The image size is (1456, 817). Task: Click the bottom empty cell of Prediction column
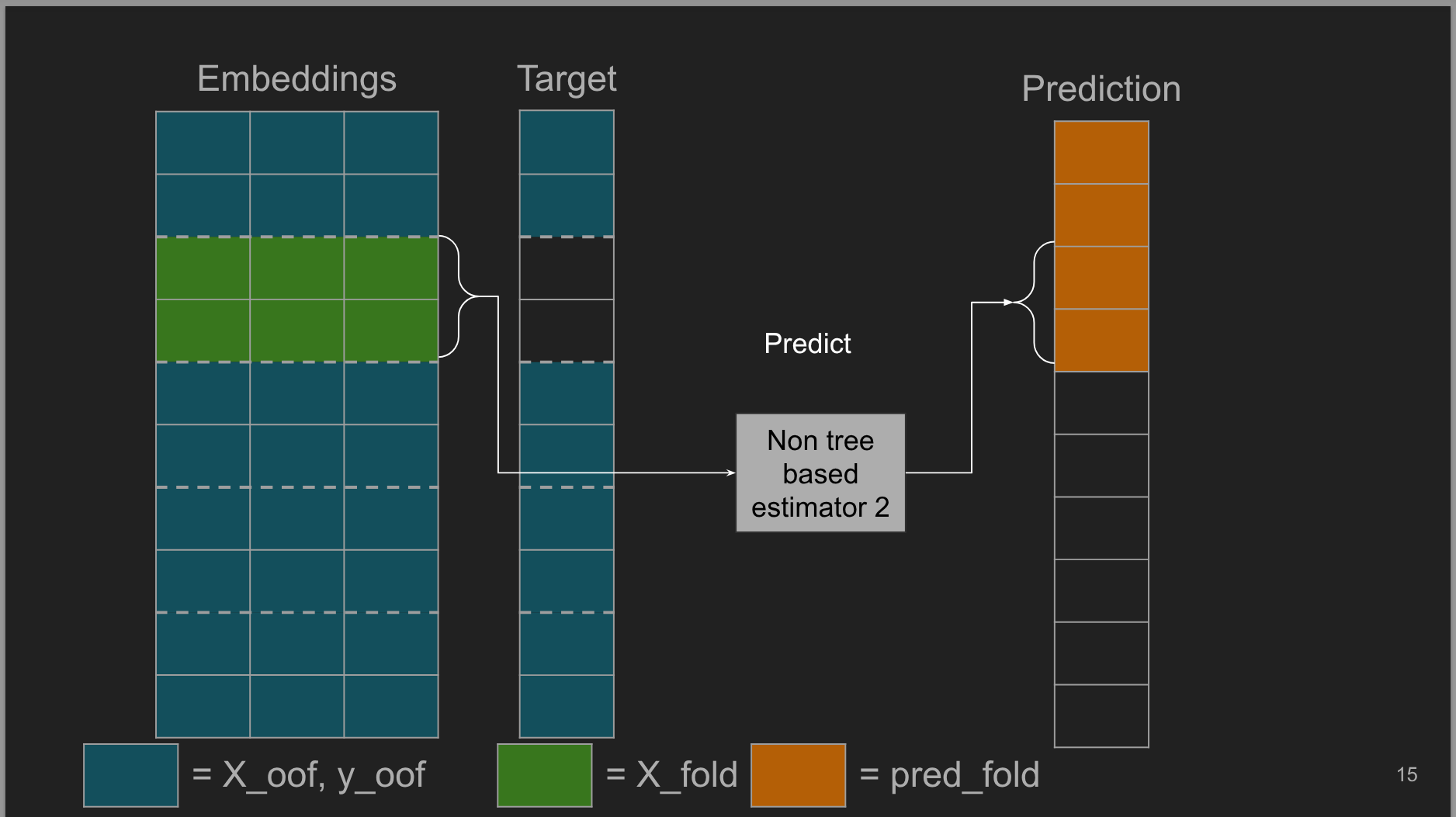pos(1101,716)
